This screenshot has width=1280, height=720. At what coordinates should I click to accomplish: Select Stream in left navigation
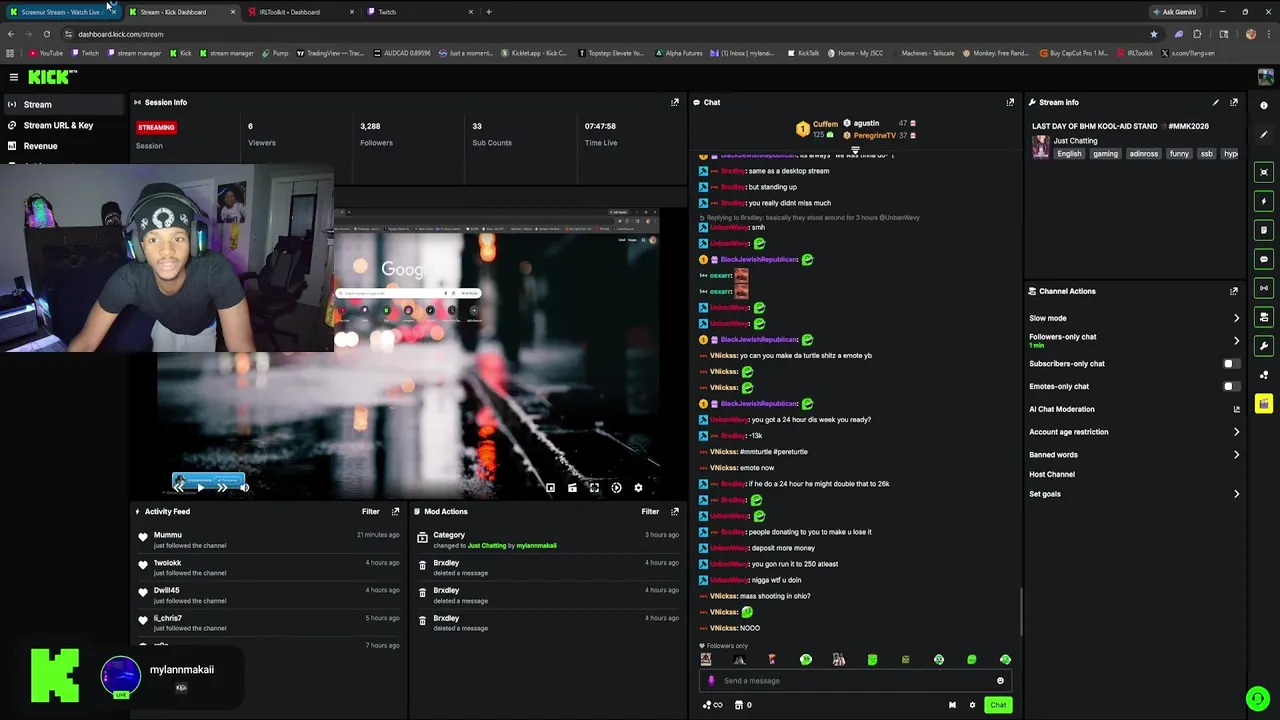tap(63, 104)
